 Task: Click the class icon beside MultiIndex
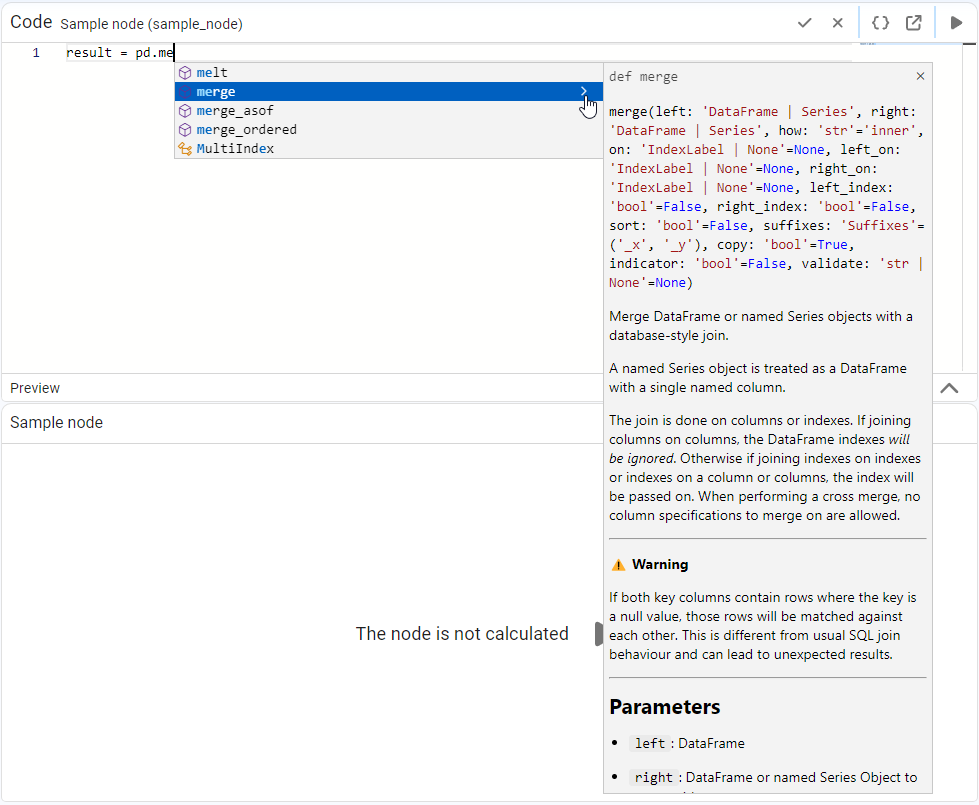(x=184, y=149)
